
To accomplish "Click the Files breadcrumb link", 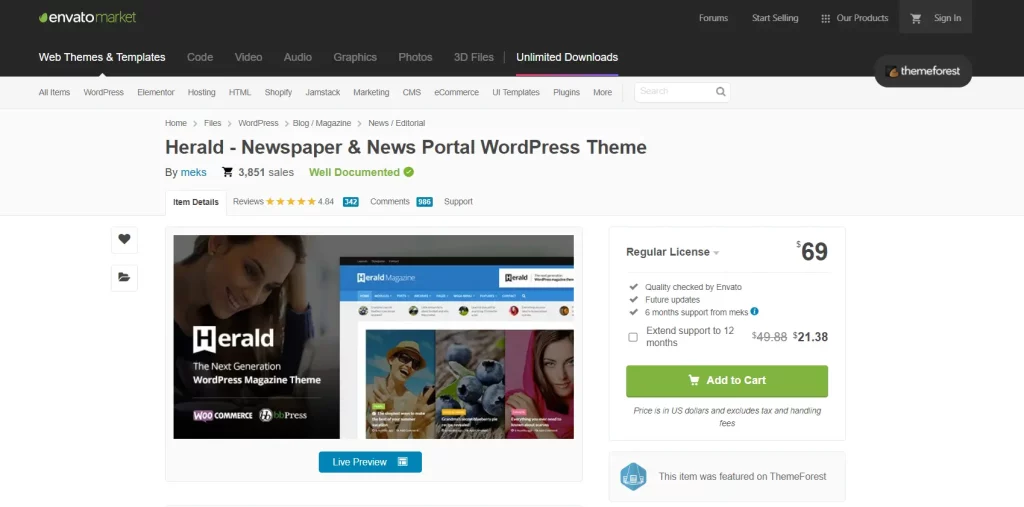I will tap(212, 123).
